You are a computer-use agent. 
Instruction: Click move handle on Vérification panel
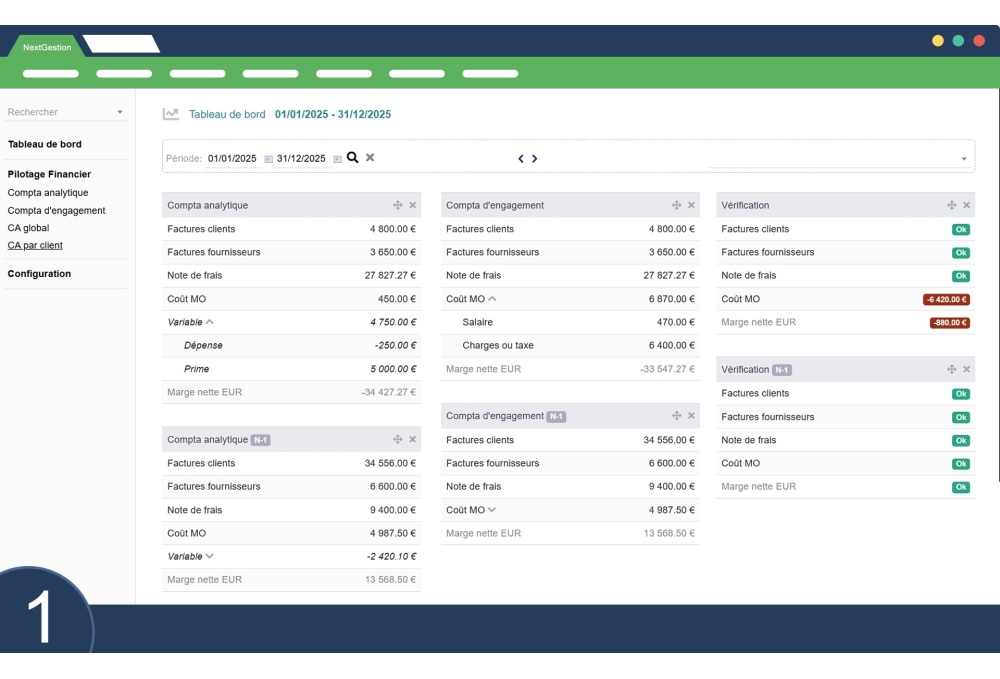pyautogui.click(x=951, y=205)
